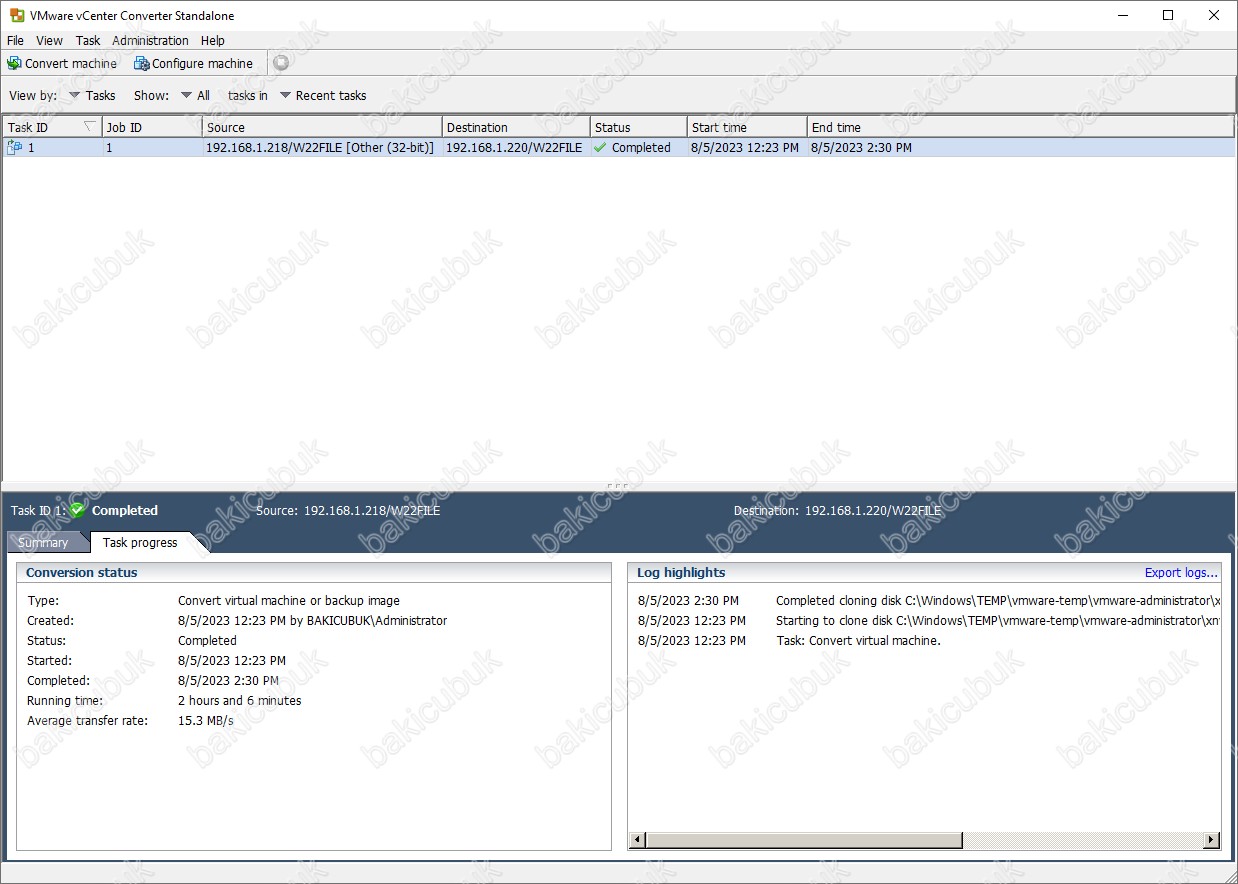This screenshot has height=884, width=1238.
Task: Click the VMware Converter app icon in title bar
Action: click(17, 15)
